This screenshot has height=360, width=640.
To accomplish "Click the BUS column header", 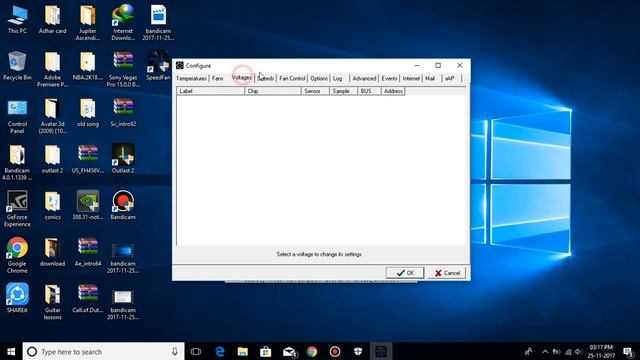I will 369,91.
